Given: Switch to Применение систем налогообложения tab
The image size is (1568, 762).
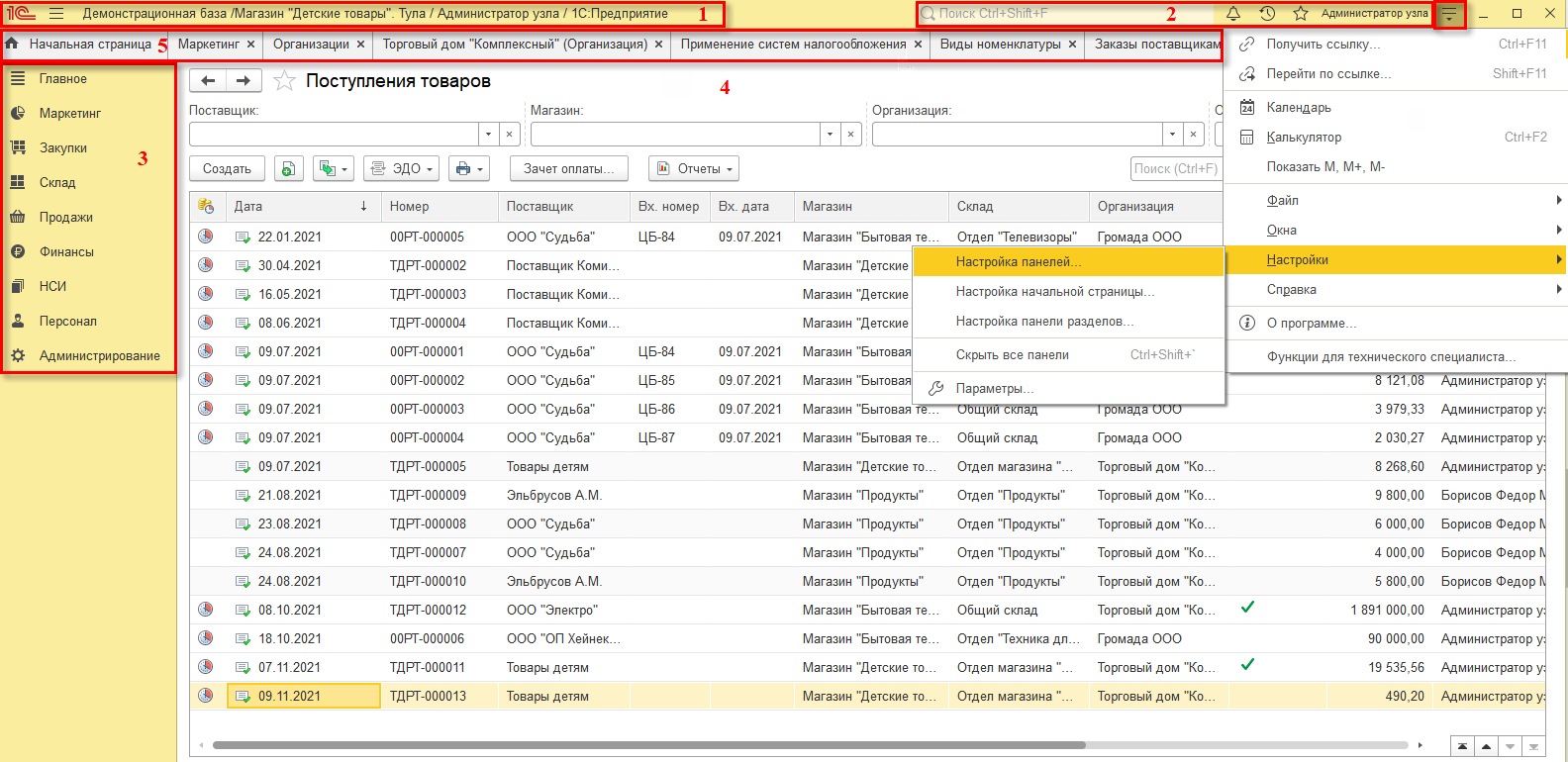Looking at the screenshot, I should pyautogui.click(x=793, y=45).
